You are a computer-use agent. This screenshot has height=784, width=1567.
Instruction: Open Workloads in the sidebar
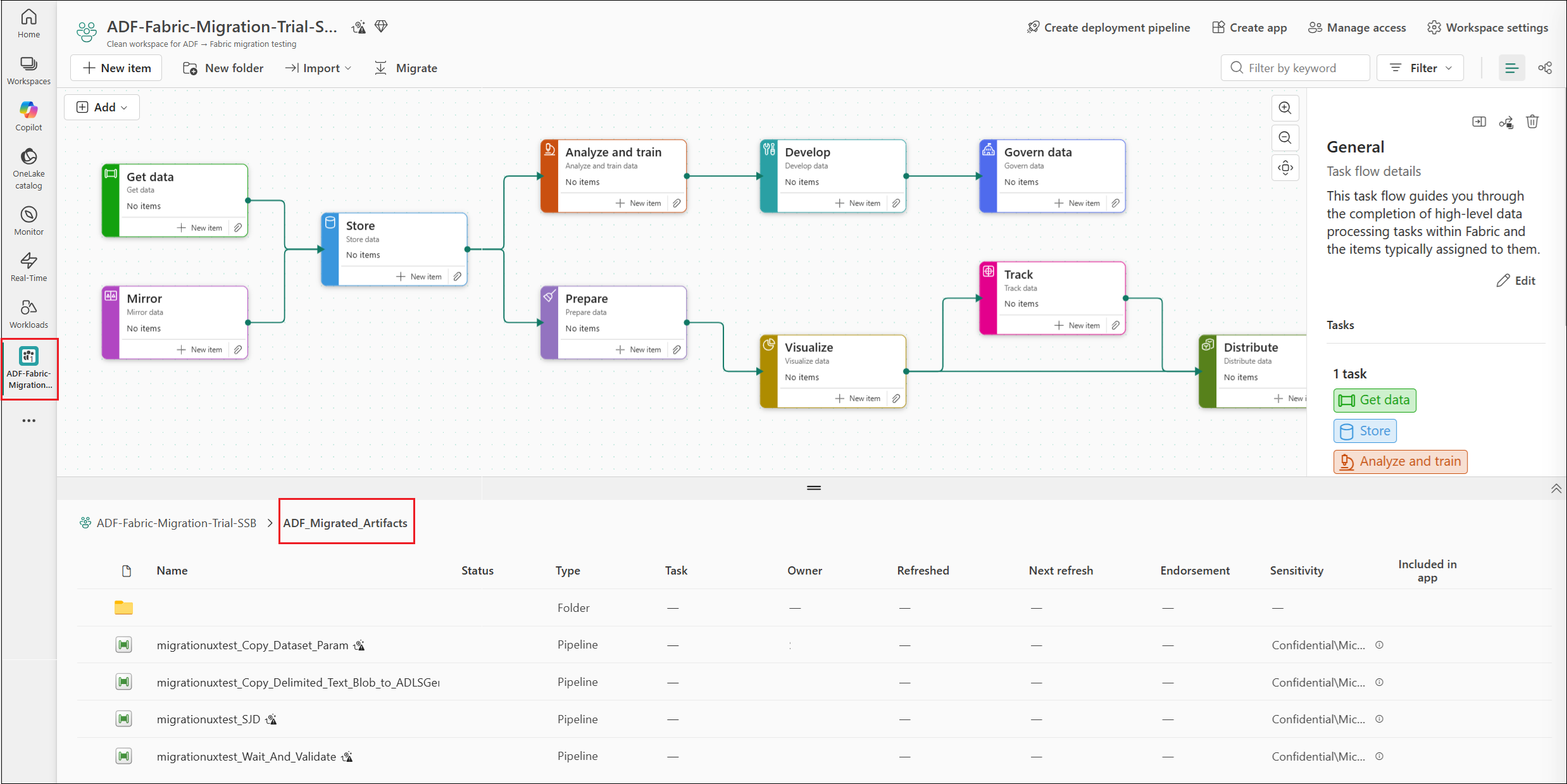click(x=28, y=314)
